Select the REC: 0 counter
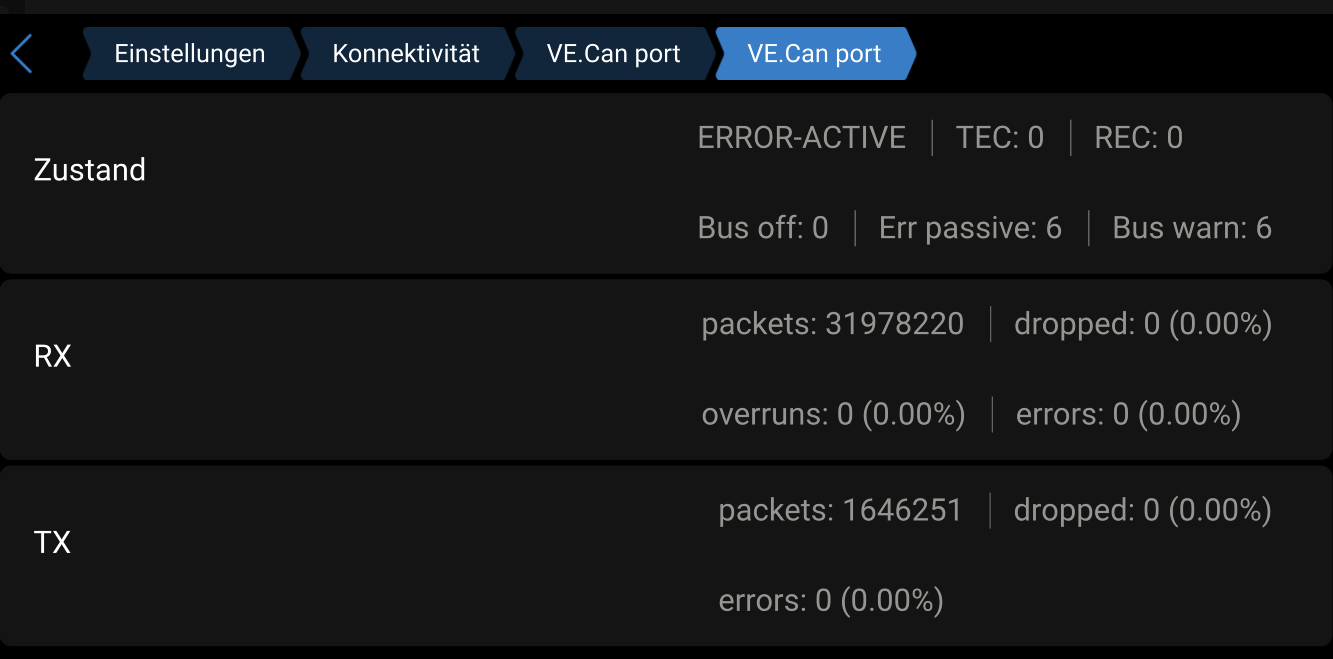The width and height of the screenshot is (1333, 659). [x=1139, y=137]
